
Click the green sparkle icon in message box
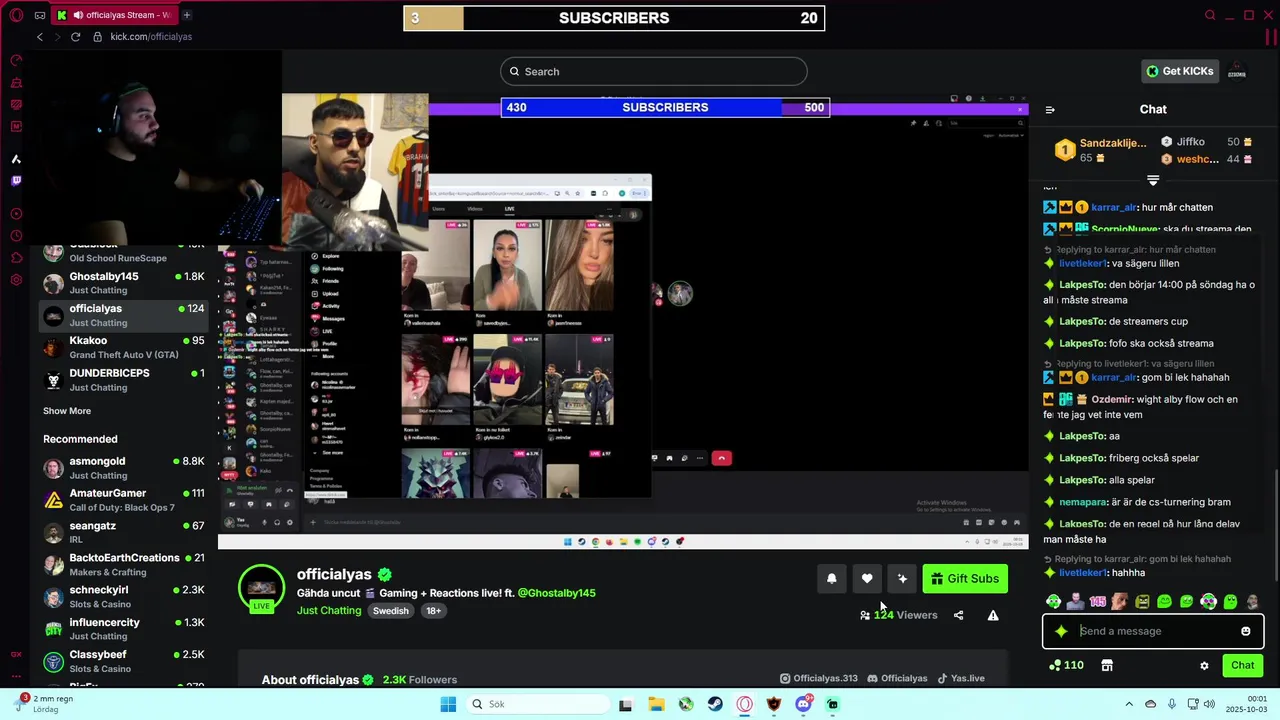click(x=1061, y=631)
